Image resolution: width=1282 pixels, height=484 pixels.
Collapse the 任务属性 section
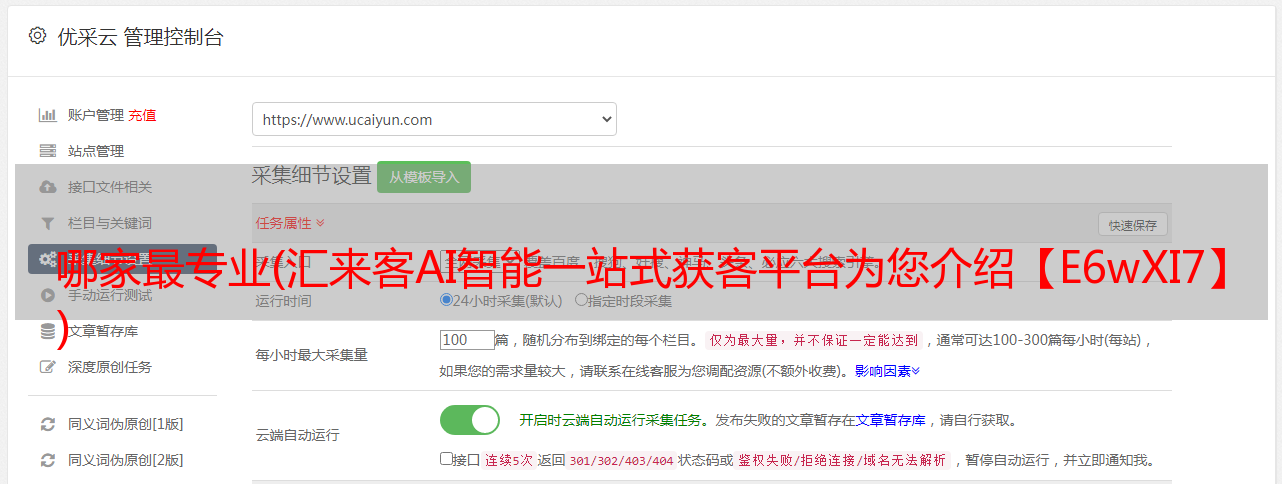(x=290, y=222)
